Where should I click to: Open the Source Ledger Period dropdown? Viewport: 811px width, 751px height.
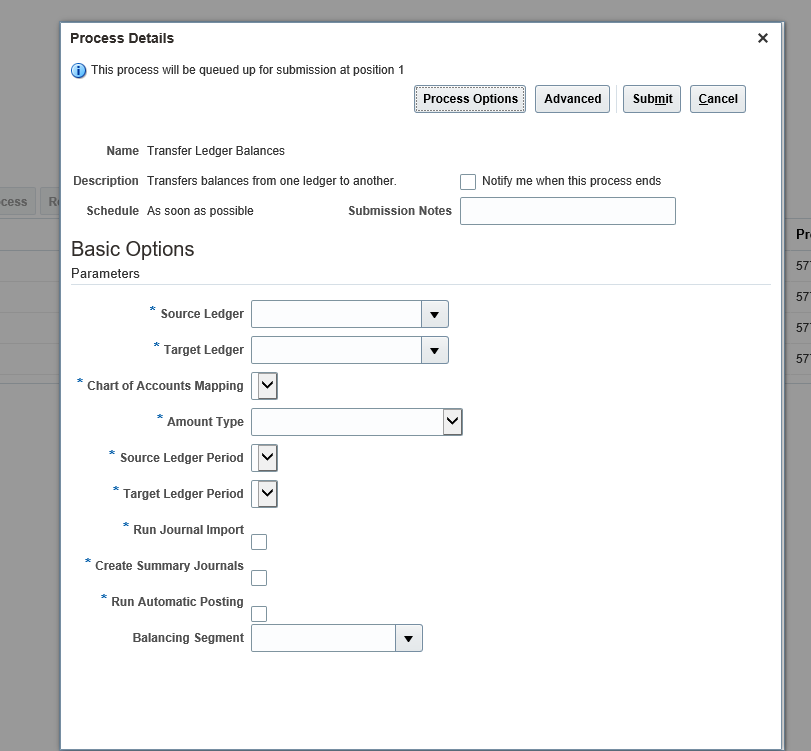click(x=265, y=458)
